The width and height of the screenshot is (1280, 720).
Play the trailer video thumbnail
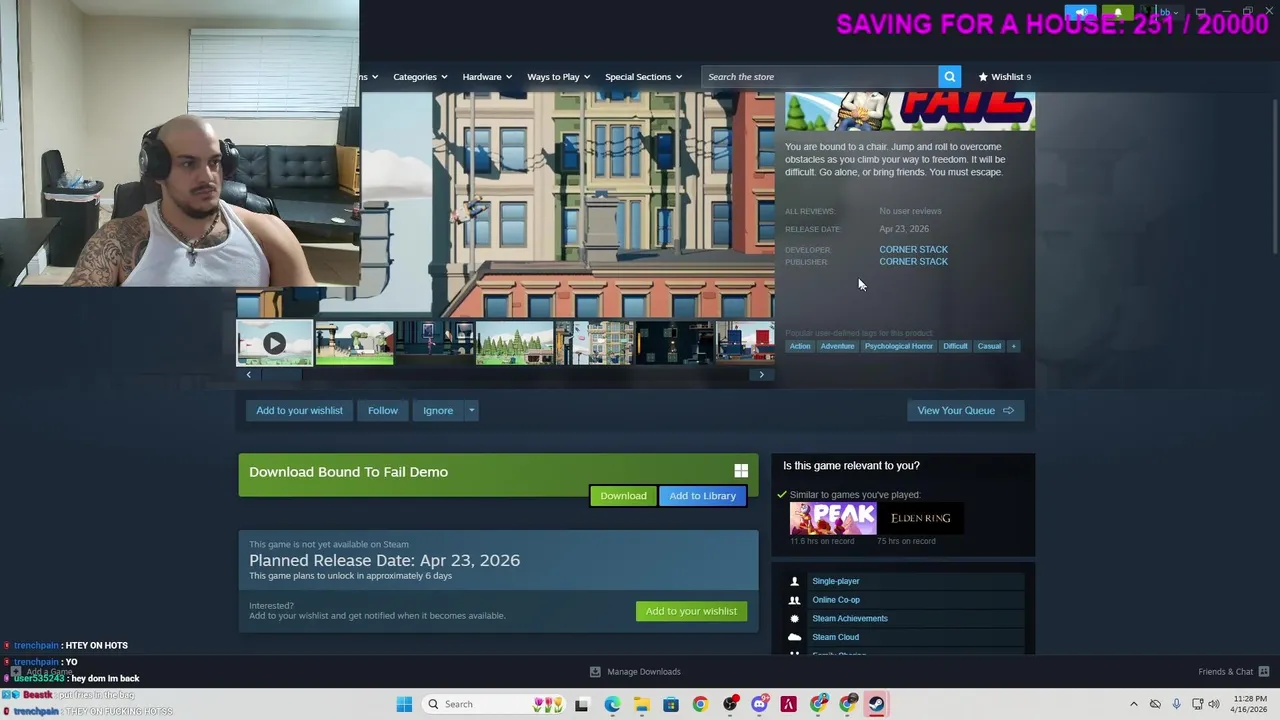click(x=274, y=343)
